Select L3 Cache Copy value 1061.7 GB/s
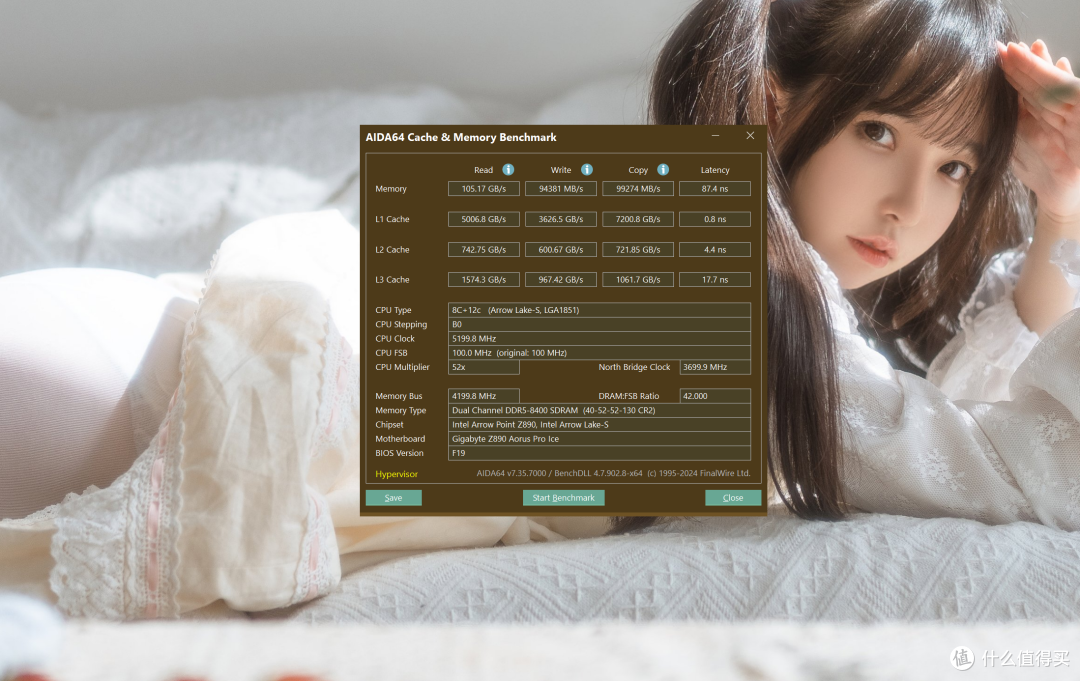 tap(638, 280)
